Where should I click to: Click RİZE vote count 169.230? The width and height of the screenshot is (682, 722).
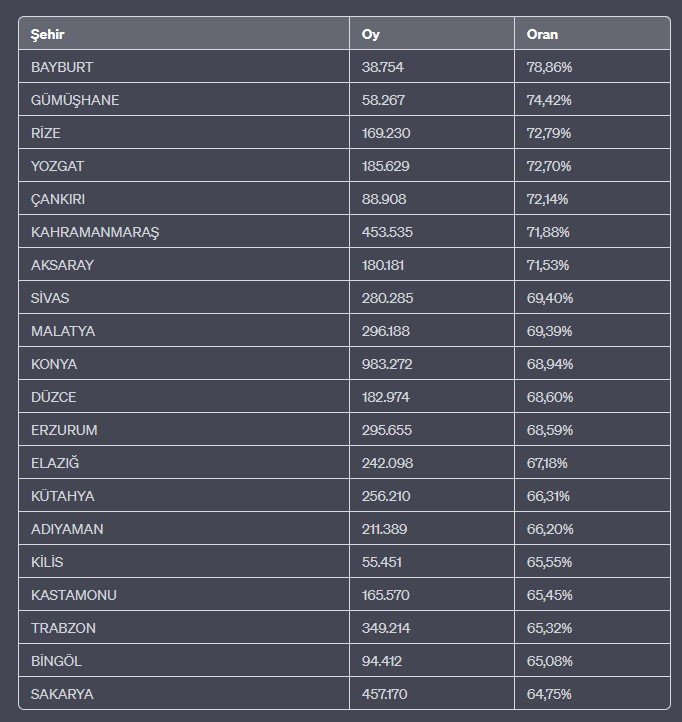pyautogui.click(x=386, y=133)
